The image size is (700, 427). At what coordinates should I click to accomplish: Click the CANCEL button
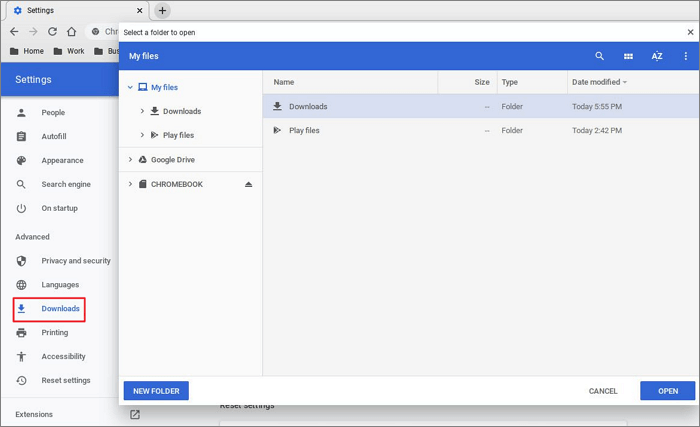(x=603, y=391)
